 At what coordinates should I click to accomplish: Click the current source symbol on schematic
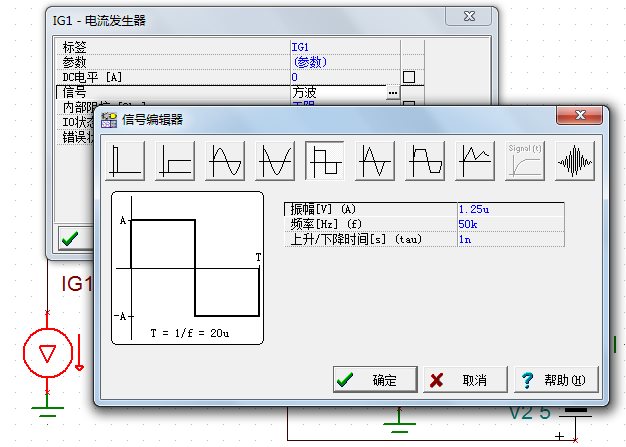coord(48,353)
